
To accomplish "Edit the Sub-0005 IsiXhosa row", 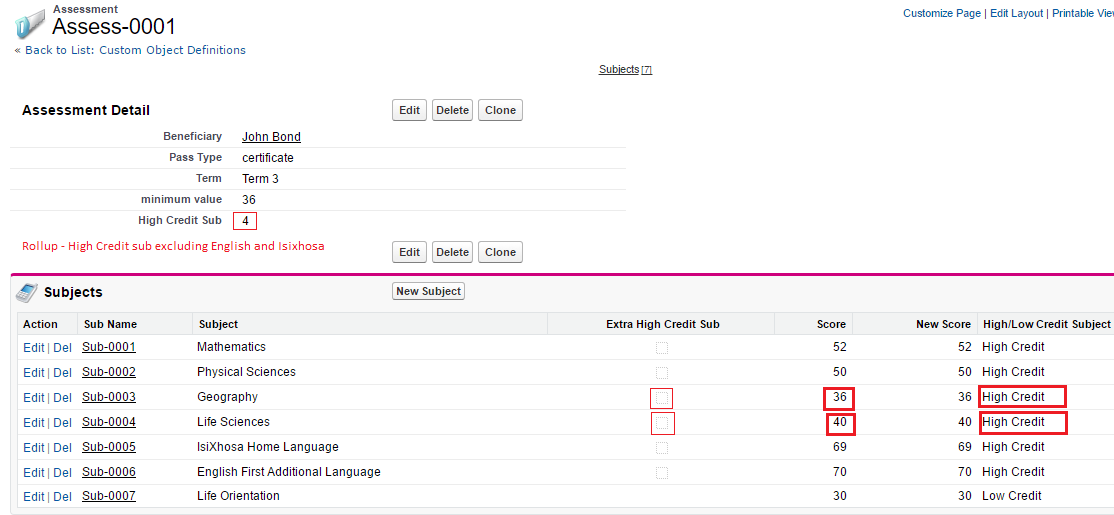I will click(33, 448).
